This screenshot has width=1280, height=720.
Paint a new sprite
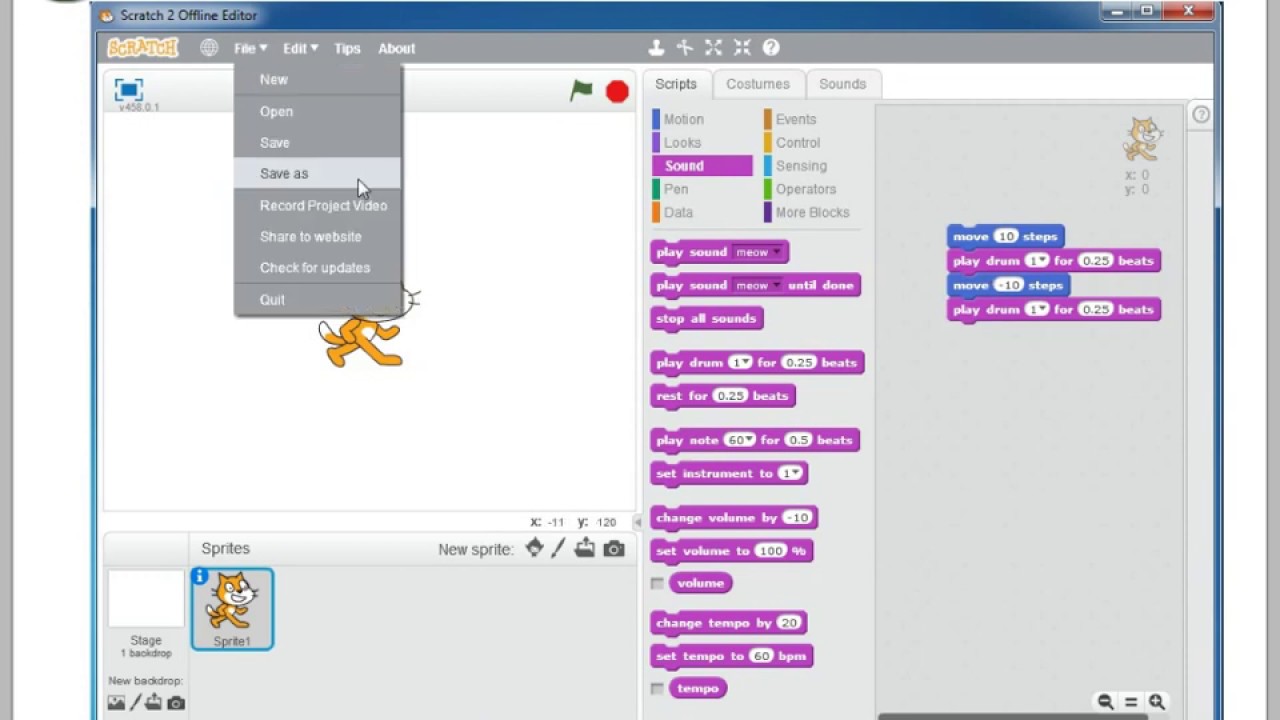click(x=558, y=548)
